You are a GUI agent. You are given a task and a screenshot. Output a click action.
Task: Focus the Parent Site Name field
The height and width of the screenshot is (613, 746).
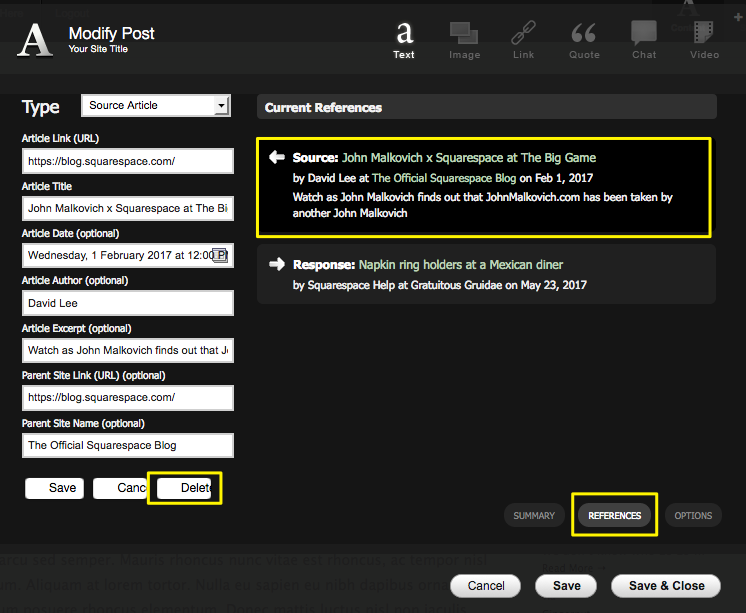point(127,445)
